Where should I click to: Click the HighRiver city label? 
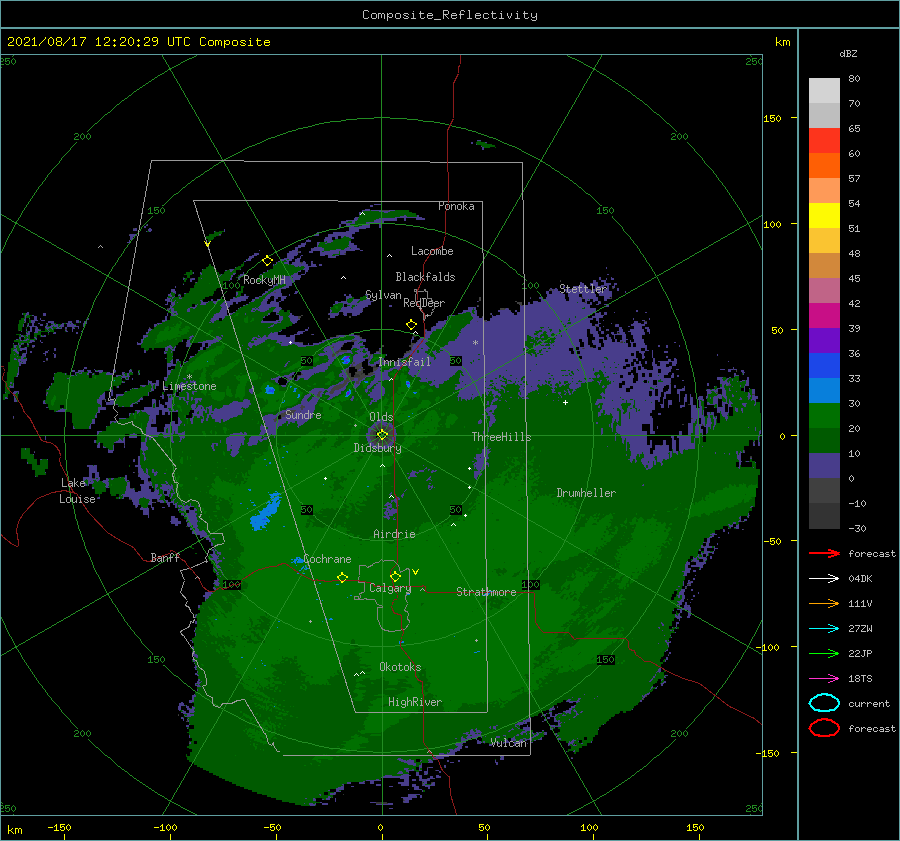coord(415,702)
